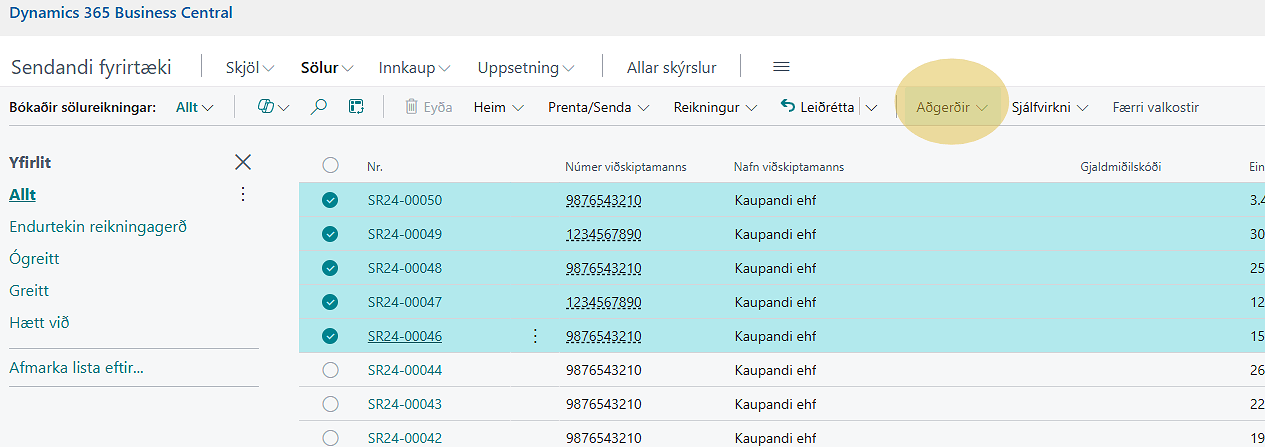Viewport: 1265px width, 447px height.
Task: Open invoice link SR24-00046
Action: click(404, 336)
